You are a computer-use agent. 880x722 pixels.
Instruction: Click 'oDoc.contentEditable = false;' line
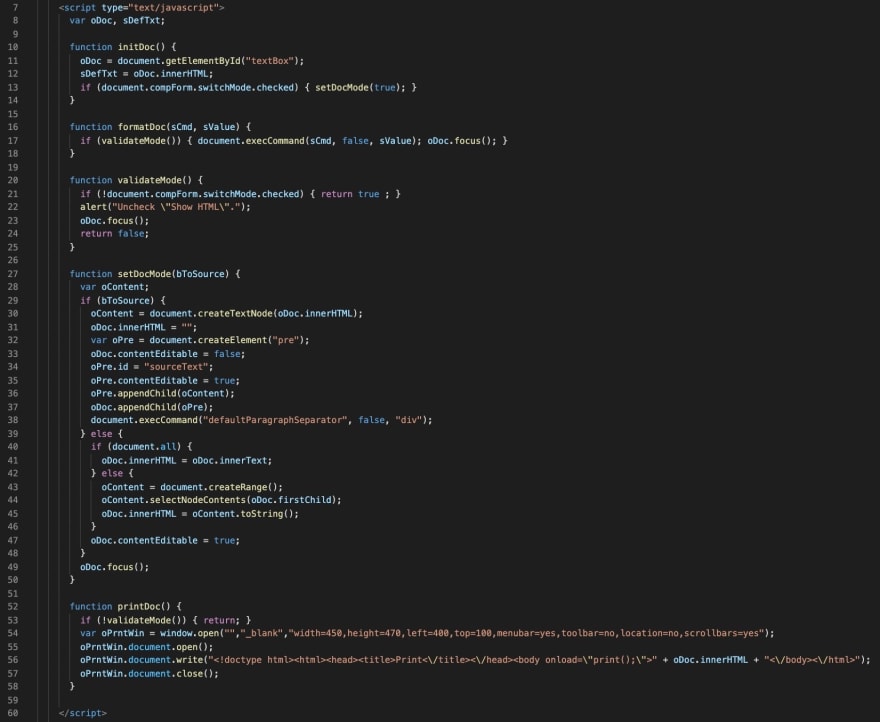(x=168, y=354)
